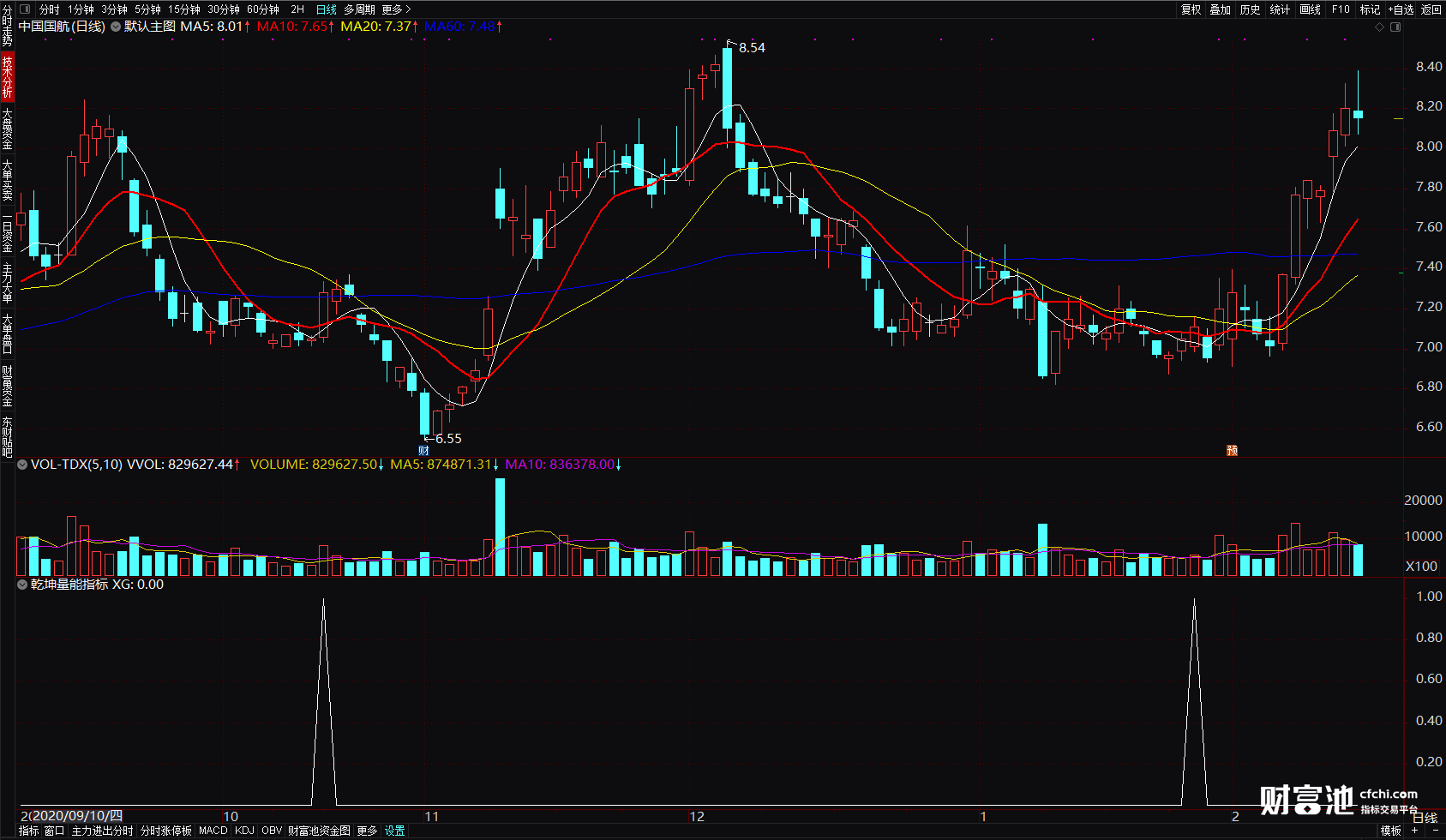This screenshot has width=1446, height=840.
Task: Click the 返回 back button
Action: [1431, 9]
